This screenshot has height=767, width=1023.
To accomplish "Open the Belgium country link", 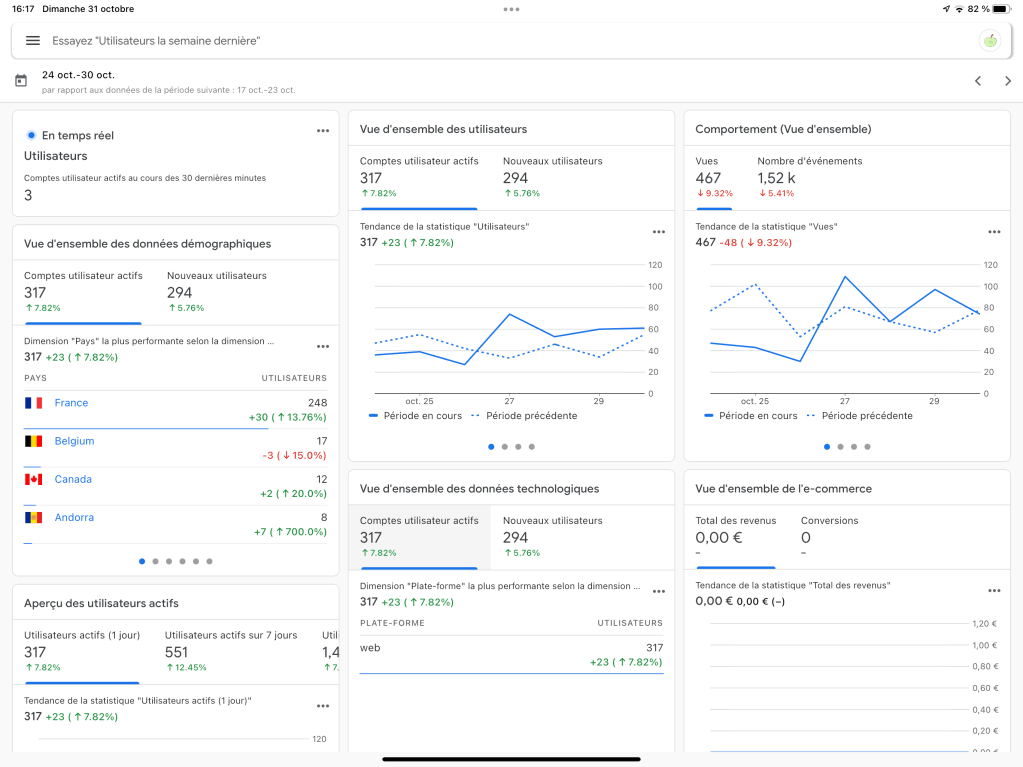I will (x=74, y=441).
